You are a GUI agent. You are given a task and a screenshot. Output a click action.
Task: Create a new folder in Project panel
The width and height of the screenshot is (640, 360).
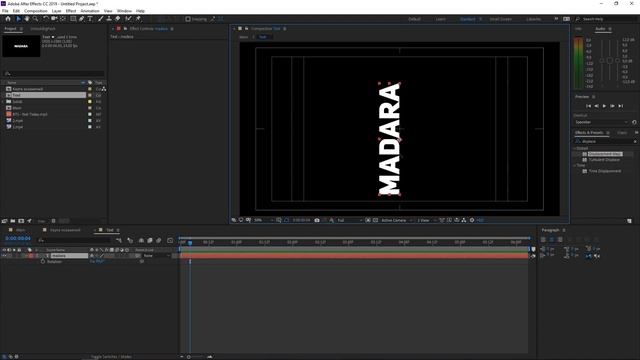pos(13,221)
